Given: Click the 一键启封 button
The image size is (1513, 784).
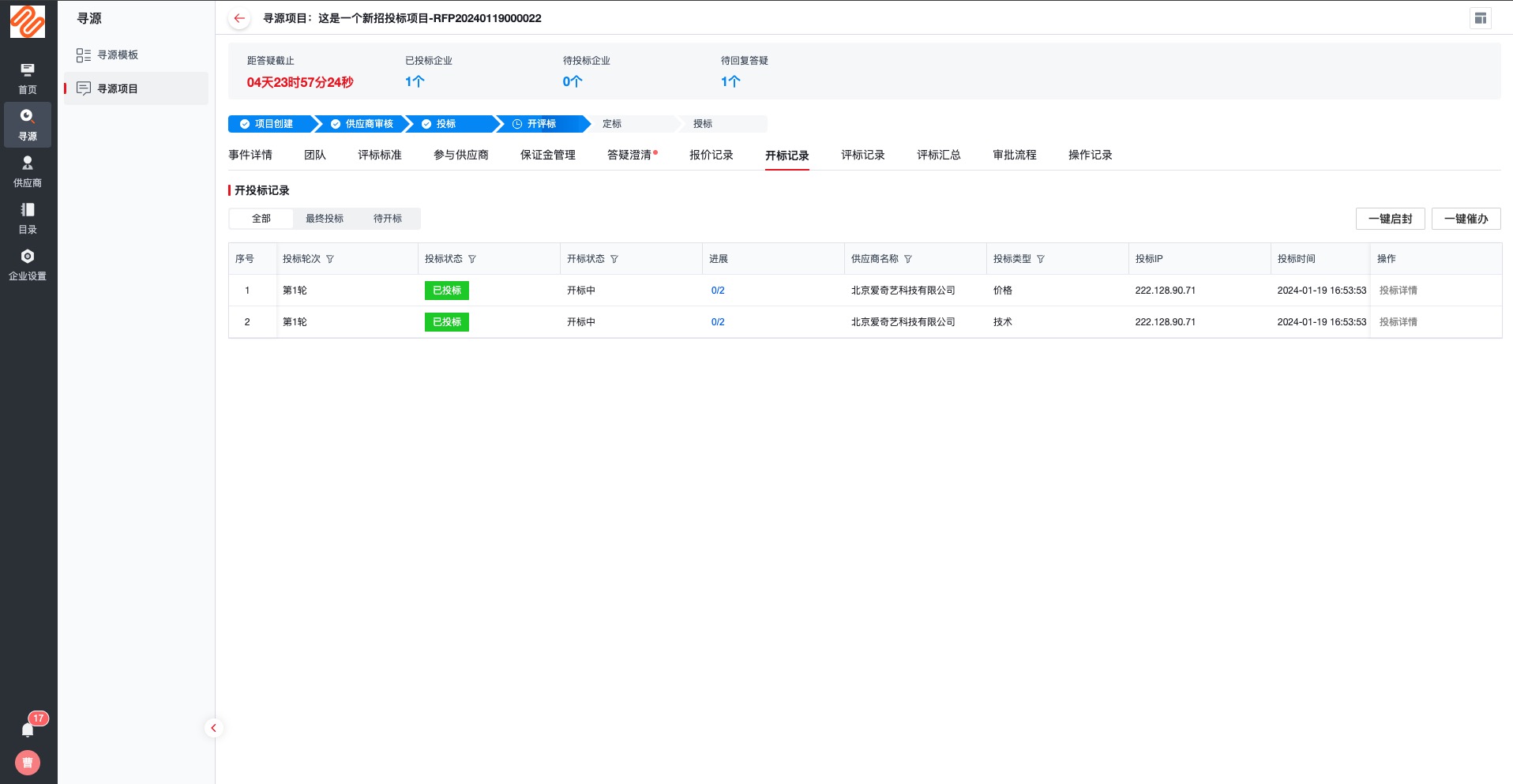Looking at the screenshot, I should 1391,219.
